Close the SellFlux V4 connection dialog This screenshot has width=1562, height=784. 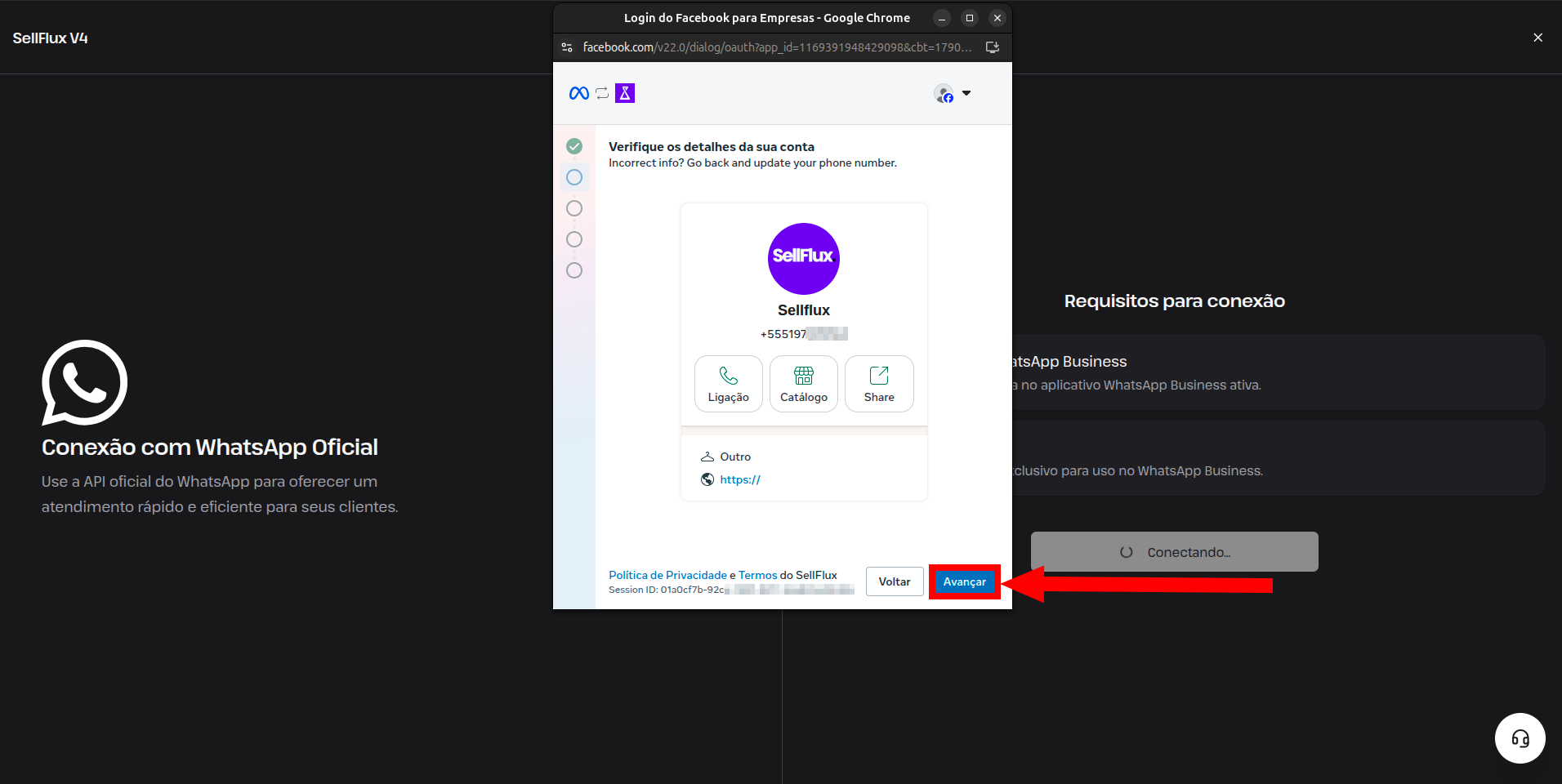tap(1538, 38)
